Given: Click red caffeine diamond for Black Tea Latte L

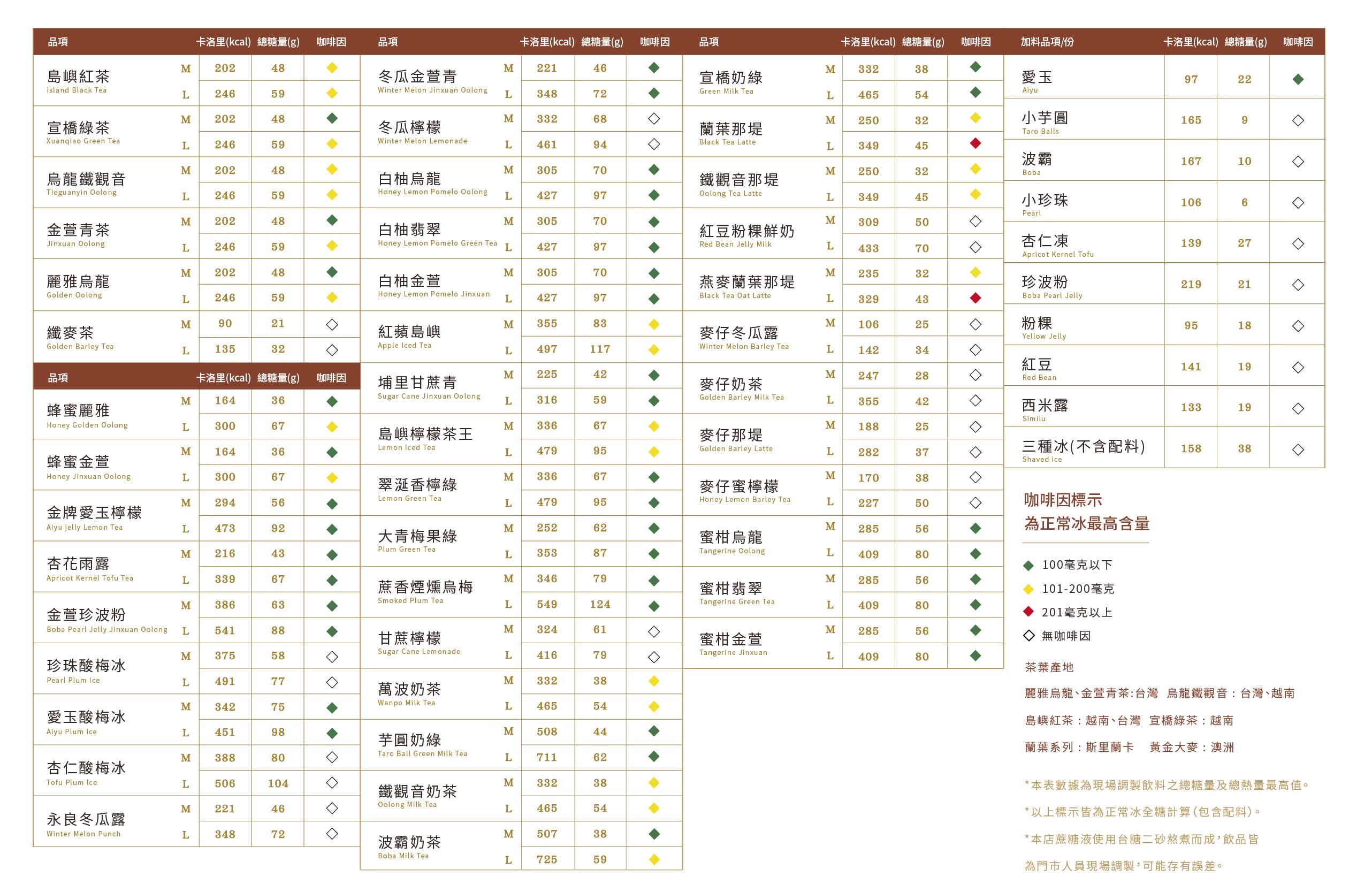Looking at the screenshot, I should [x=975, y=143].
